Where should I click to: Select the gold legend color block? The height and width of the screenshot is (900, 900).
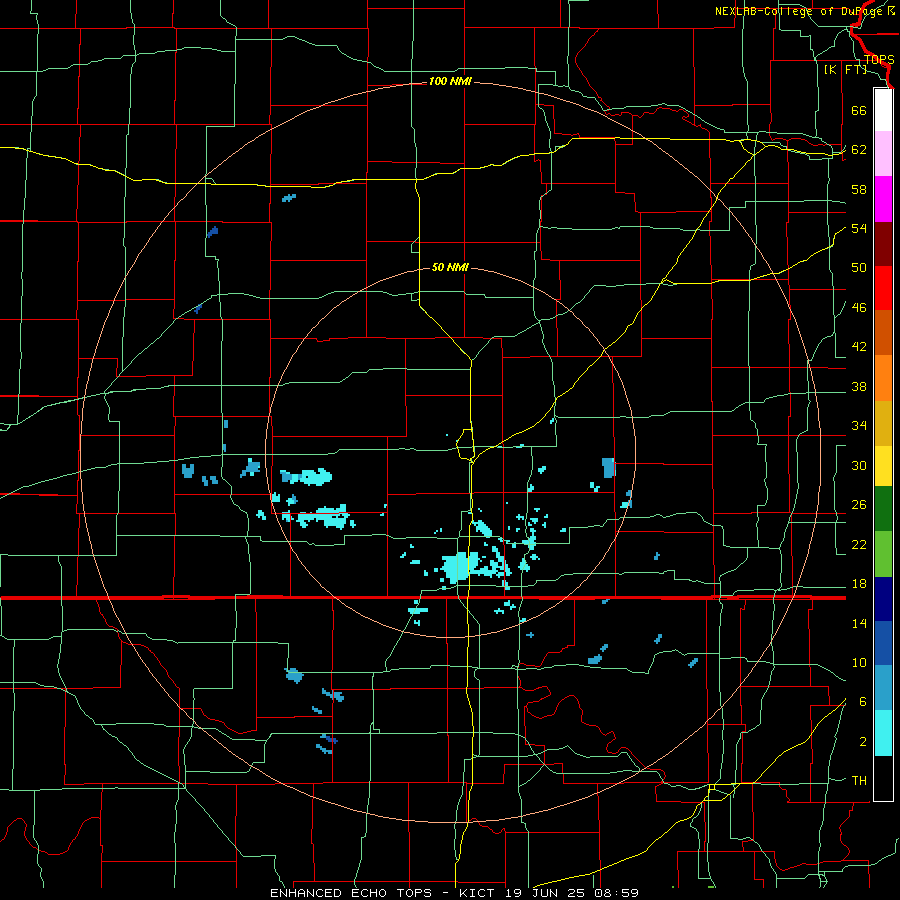coord(883,423)
